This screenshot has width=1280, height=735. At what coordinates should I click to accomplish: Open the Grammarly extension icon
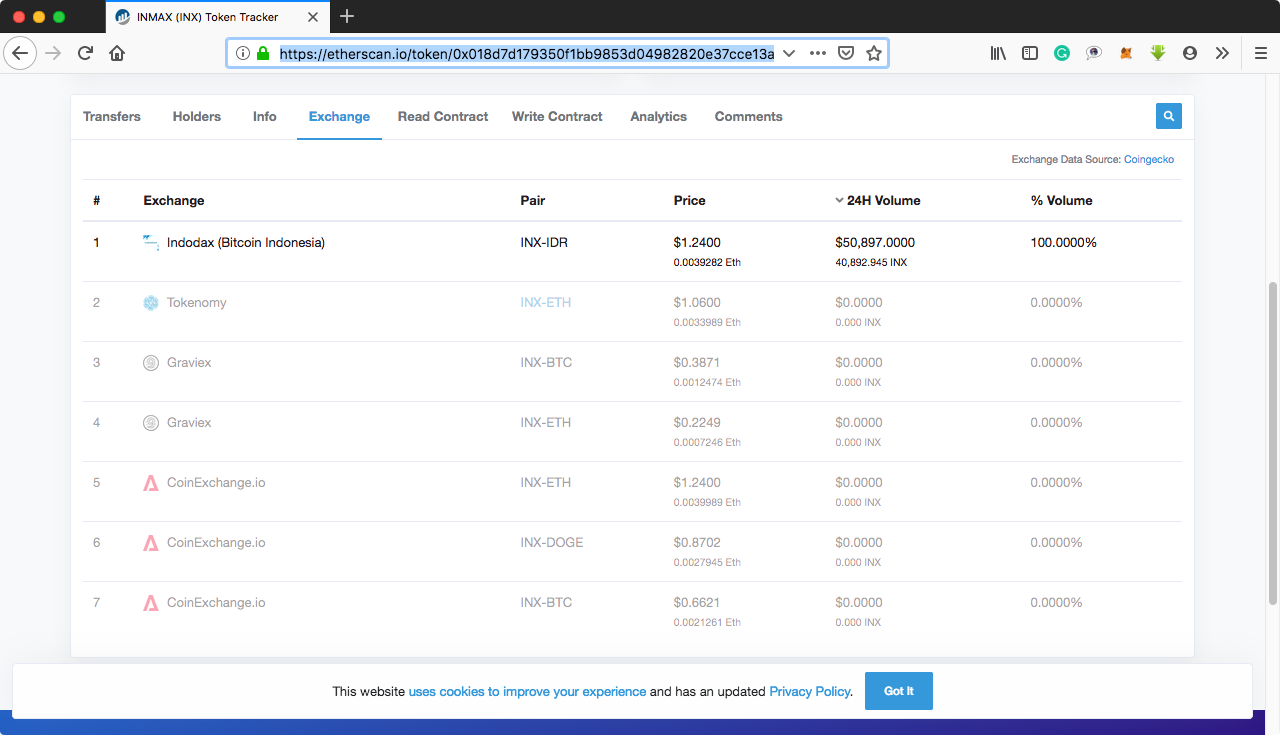coord(1062,53)
